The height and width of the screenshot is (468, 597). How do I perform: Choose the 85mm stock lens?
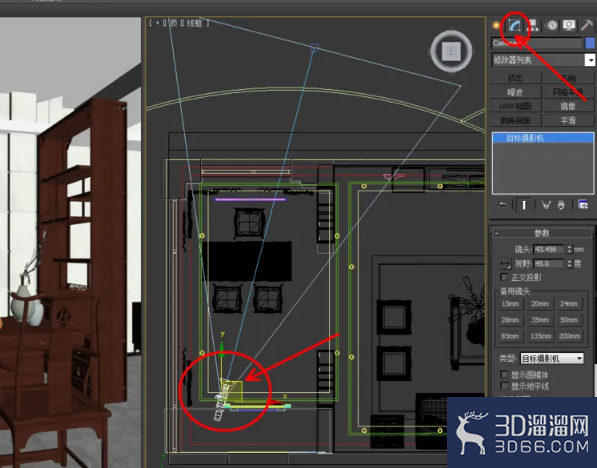pyautogui.click(x=511, y=336)
